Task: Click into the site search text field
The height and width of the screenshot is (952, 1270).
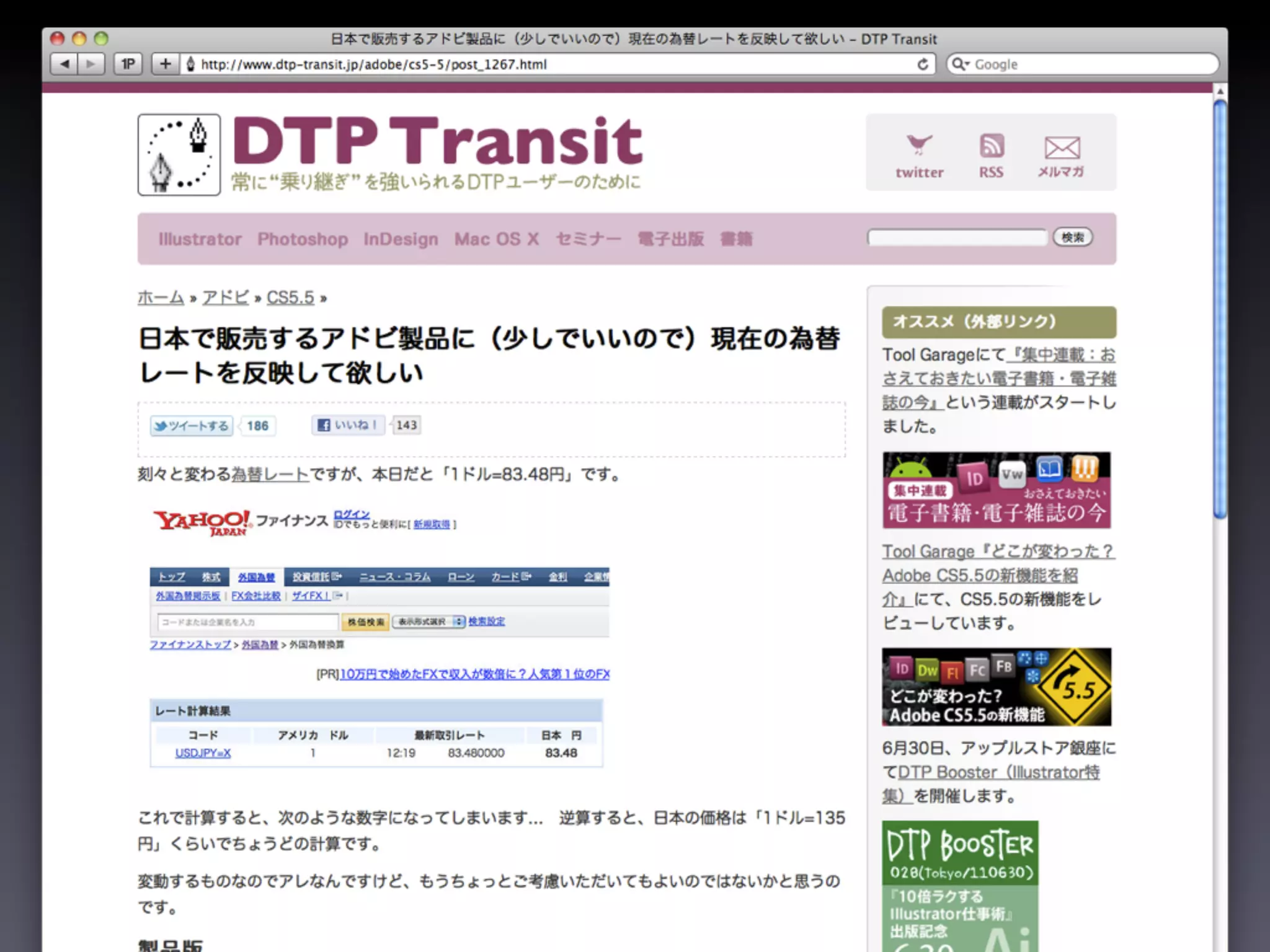Action: pyautogui.click(x=957, y=237)
